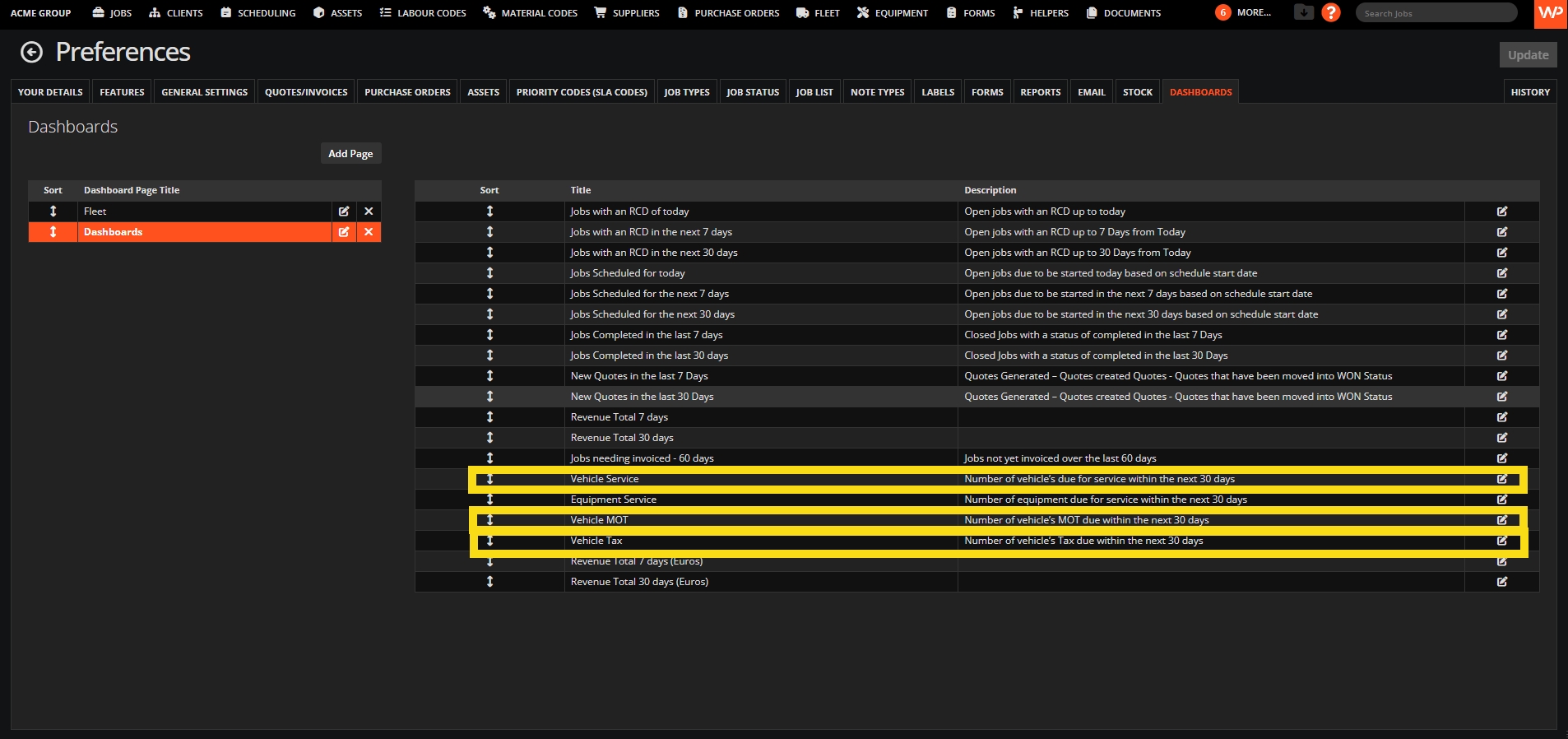This screenshot has width=1568, height=739.
Task: Click the Update button
Action: 1528,55
